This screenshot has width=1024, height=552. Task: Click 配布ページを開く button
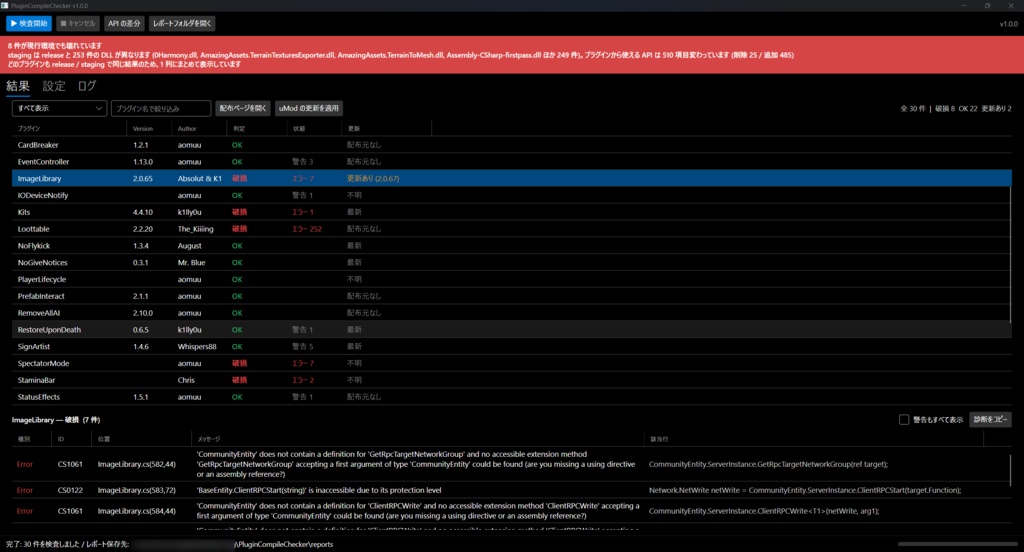pyautogui.click(x=243, y=108)
